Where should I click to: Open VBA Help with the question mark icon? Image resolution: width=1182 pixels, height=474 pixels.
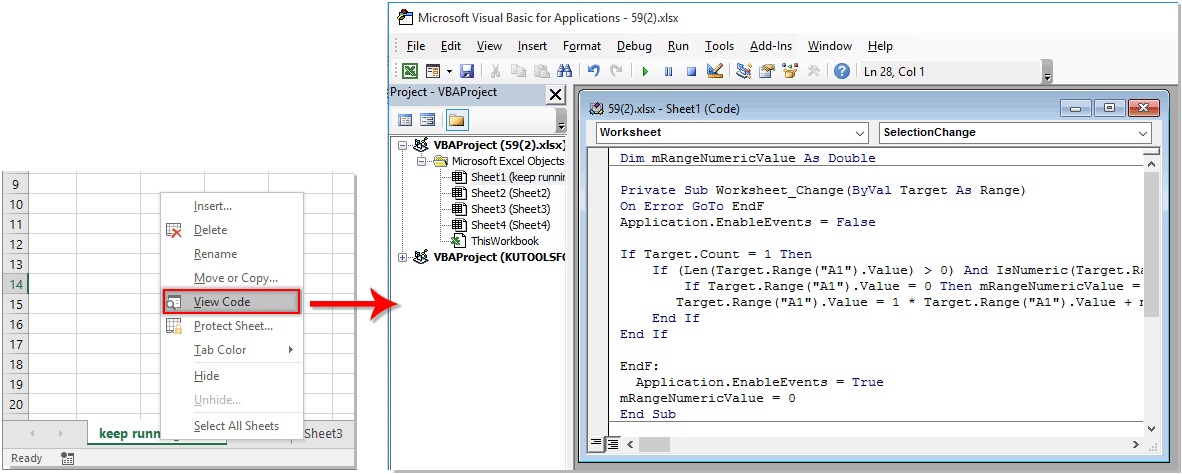842,71
